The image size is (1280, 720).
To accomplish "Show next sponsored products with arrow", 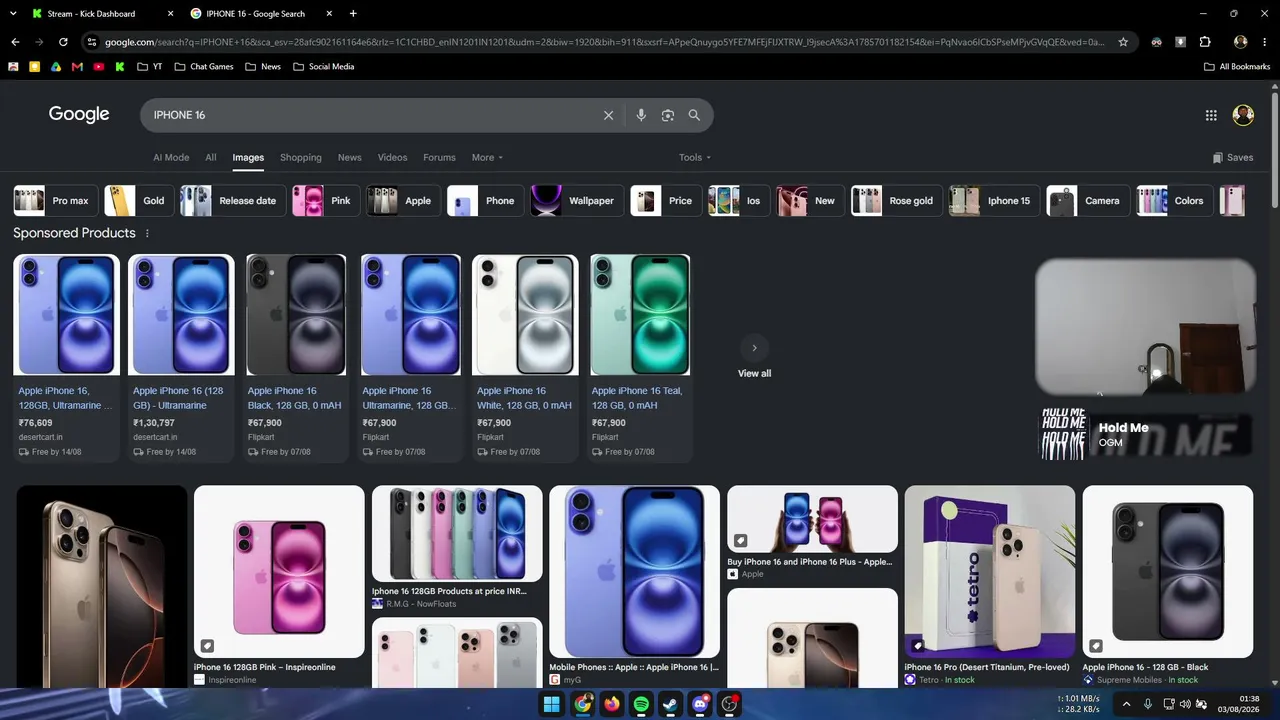I will [754, 348].
